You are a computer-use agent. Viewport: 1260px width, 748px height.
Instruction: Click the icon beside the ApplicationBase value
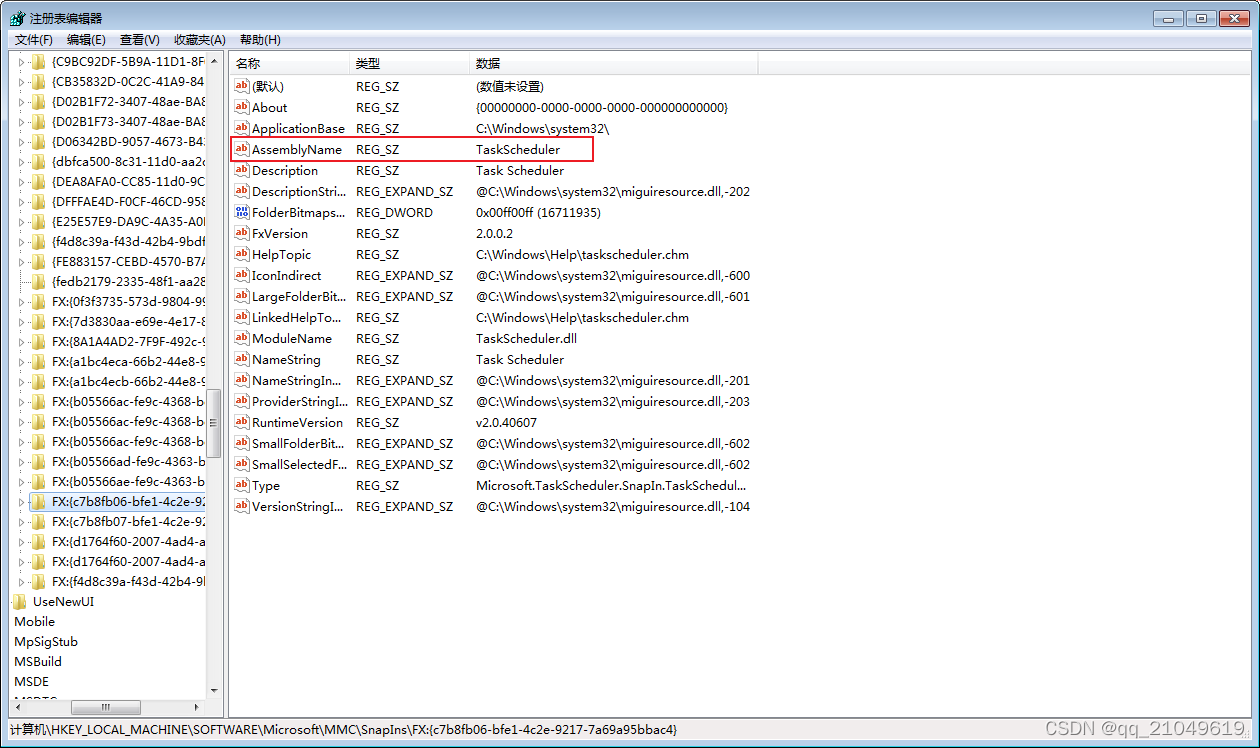pyautogui.click(x=241, y=128)
